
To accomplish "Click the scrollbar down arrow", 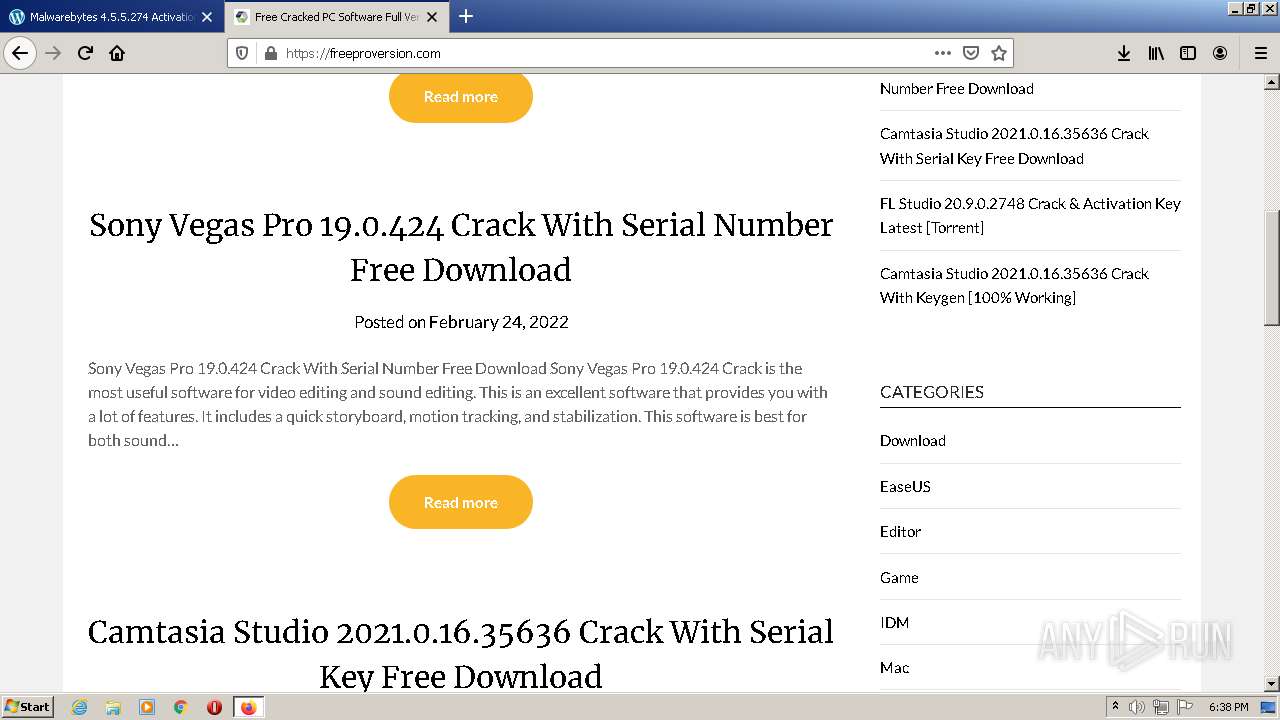I will (x=1271, y=683).
